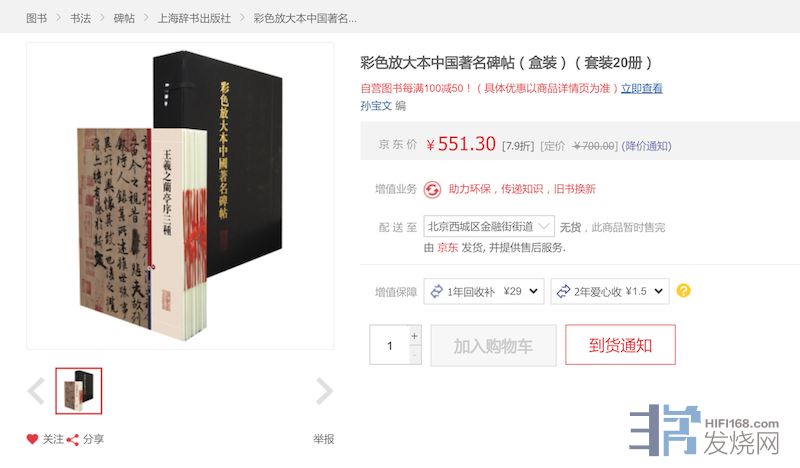Decrease quantity with the minus stepper
800x468 pixels.
coord(415,354)
